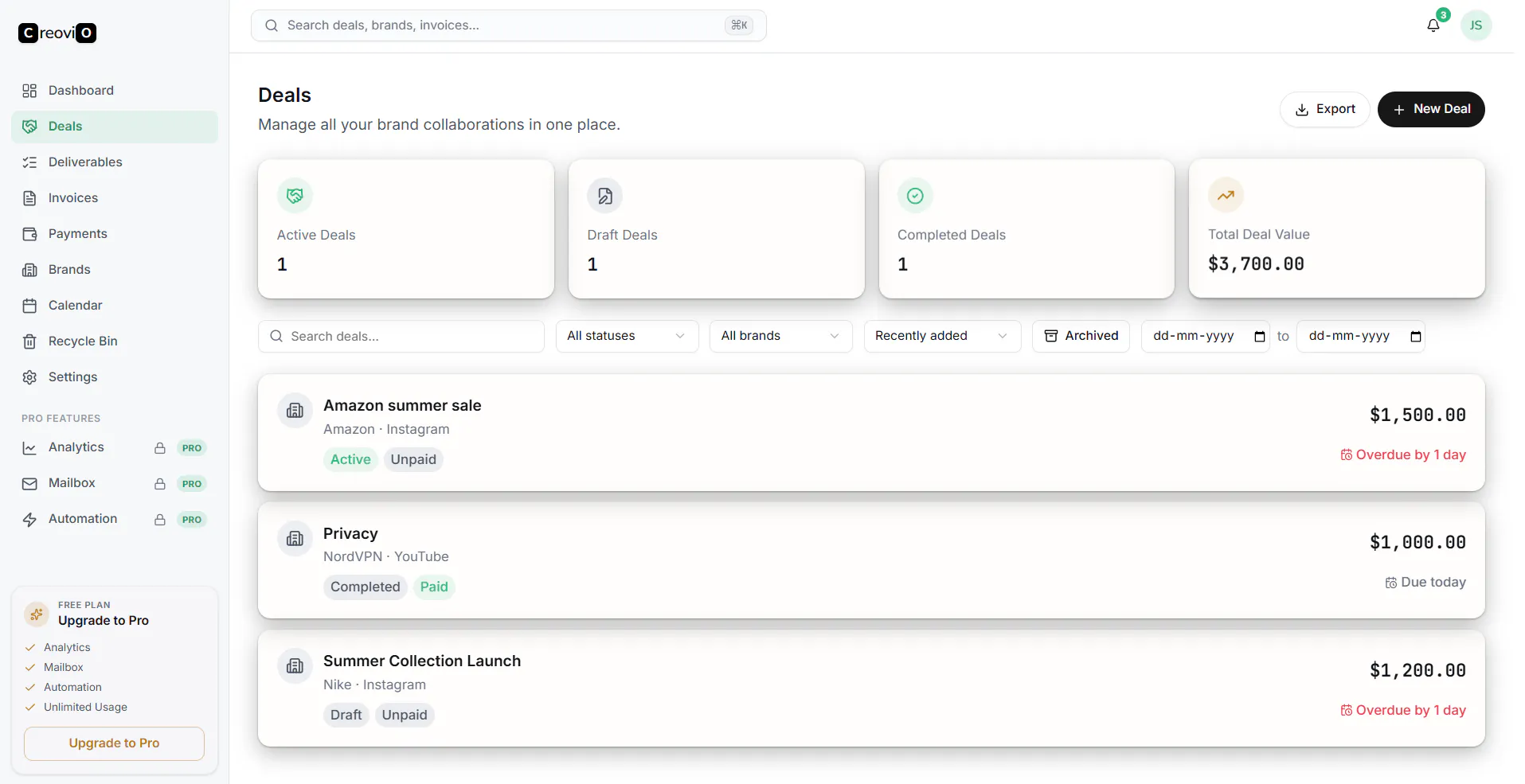Click the $1,200.00 deal amount

click(x=1417, y=670)
